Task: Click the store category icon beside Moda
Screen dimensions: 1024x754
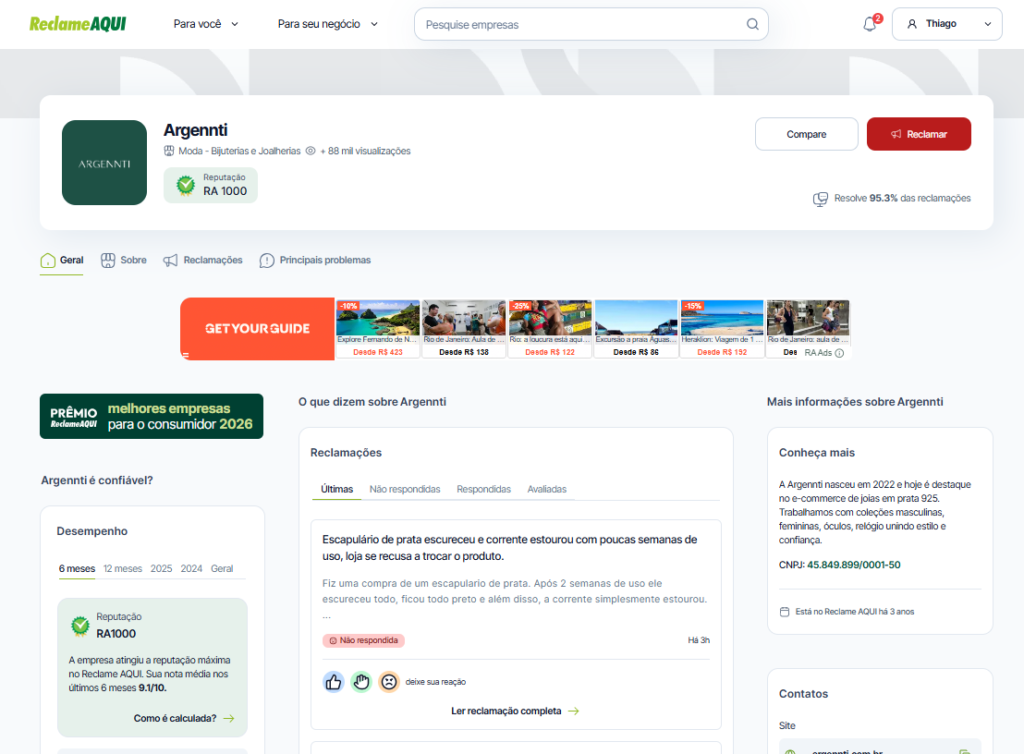Action: (x=169, y=151)
